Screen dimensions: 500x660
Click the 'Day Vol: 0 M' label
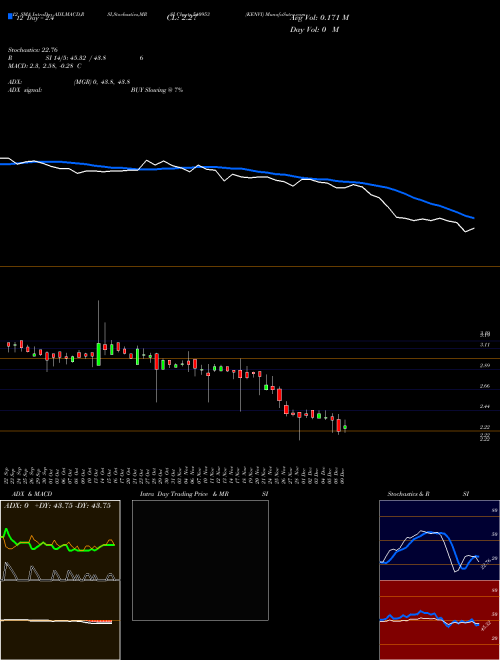[x=314, y=30]
